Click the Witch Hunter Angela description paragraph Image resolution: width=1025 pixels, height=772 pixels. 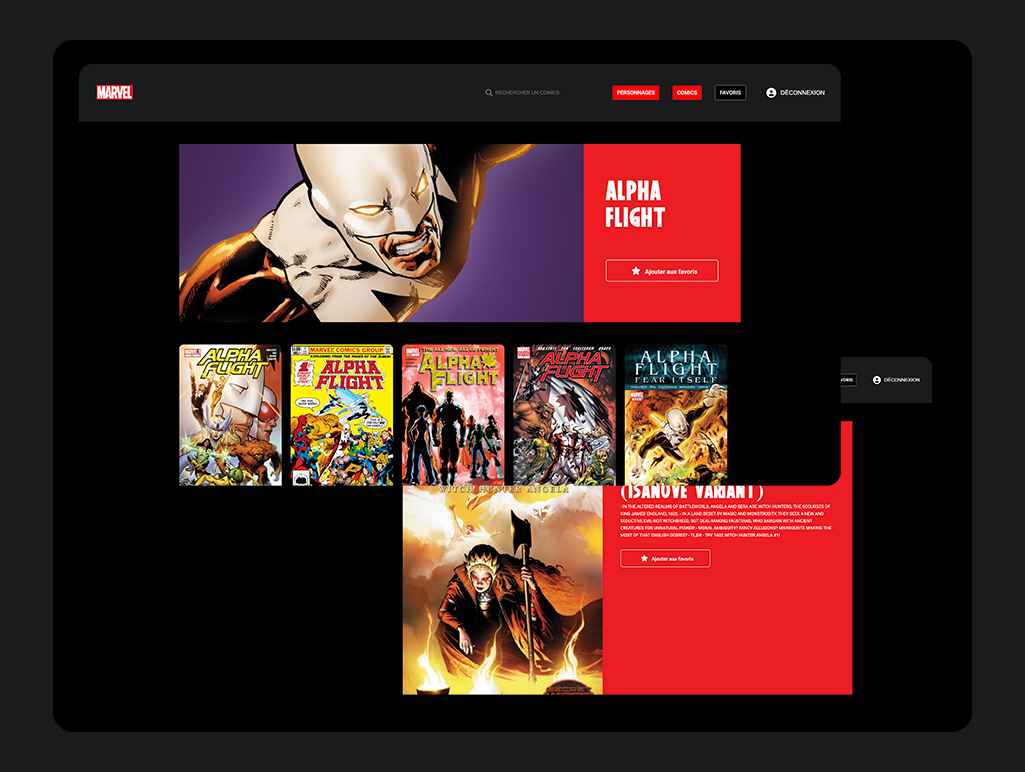[x=726, y=520]
